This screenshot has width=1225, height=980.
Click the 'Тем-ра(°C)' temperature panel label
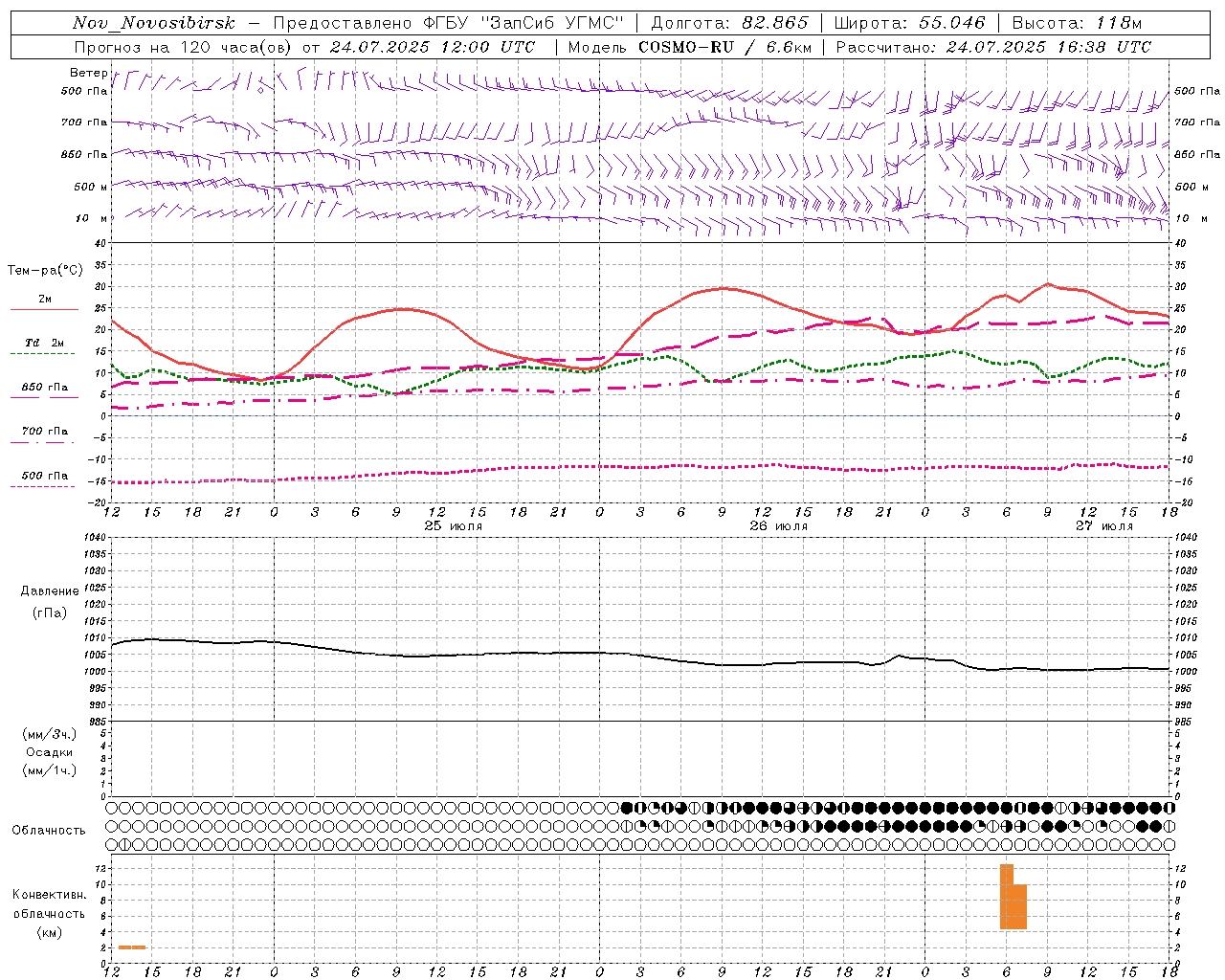click(45, 271)
